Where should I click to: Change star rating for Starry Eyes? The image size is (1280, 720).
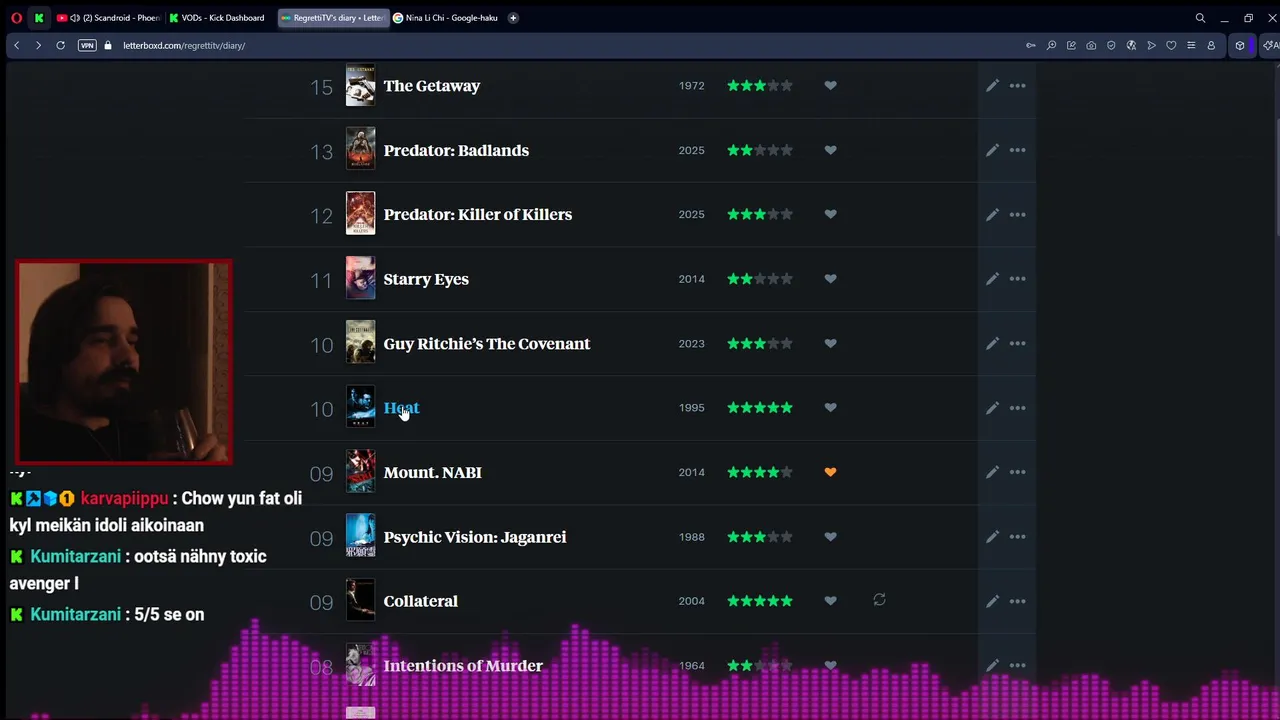coord(760,279)
